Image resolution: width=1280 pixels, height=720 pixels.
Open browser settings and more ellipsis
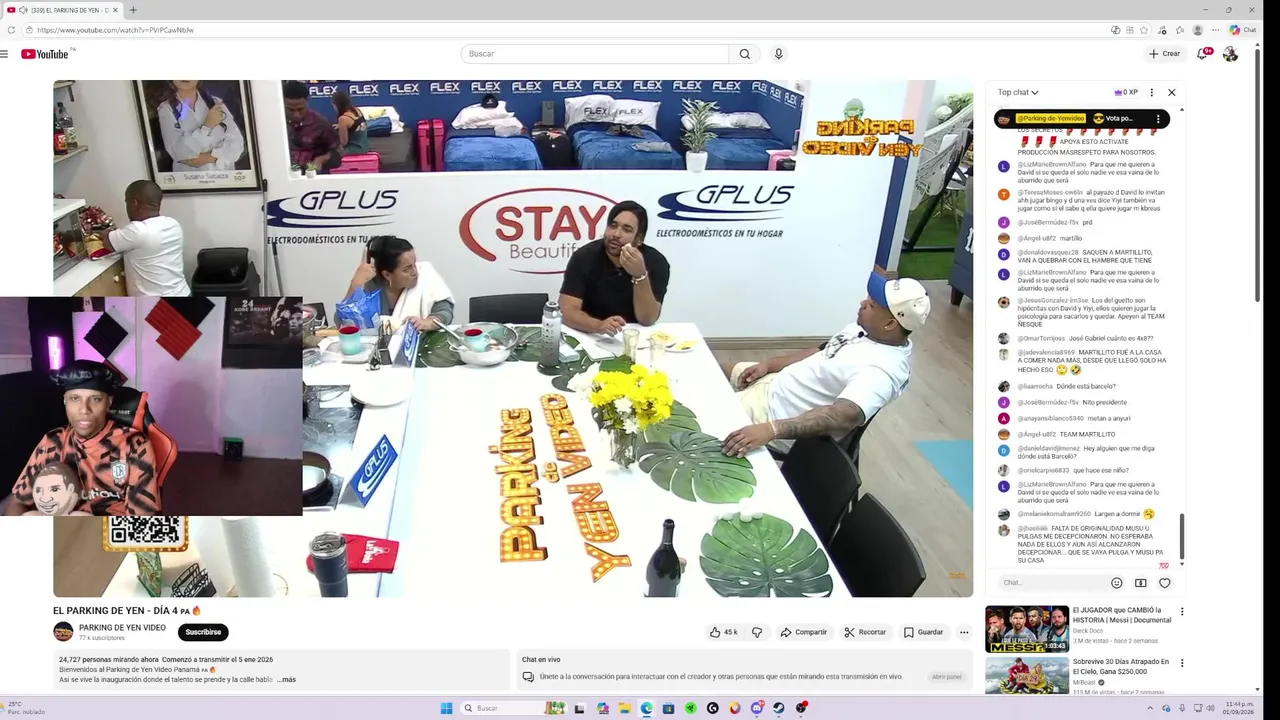point(1216,30)
